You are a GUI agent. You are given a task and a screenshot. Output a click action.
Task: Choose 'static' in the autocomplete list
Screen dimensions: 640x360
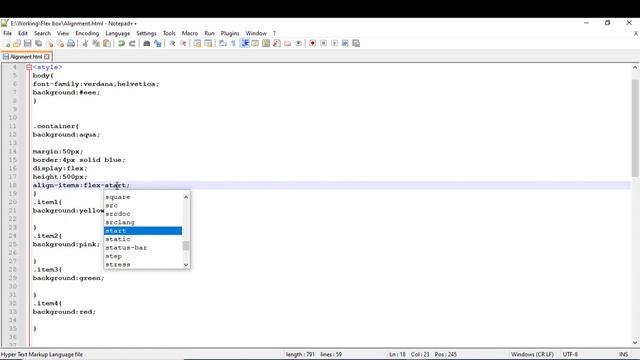click(143, 239)
